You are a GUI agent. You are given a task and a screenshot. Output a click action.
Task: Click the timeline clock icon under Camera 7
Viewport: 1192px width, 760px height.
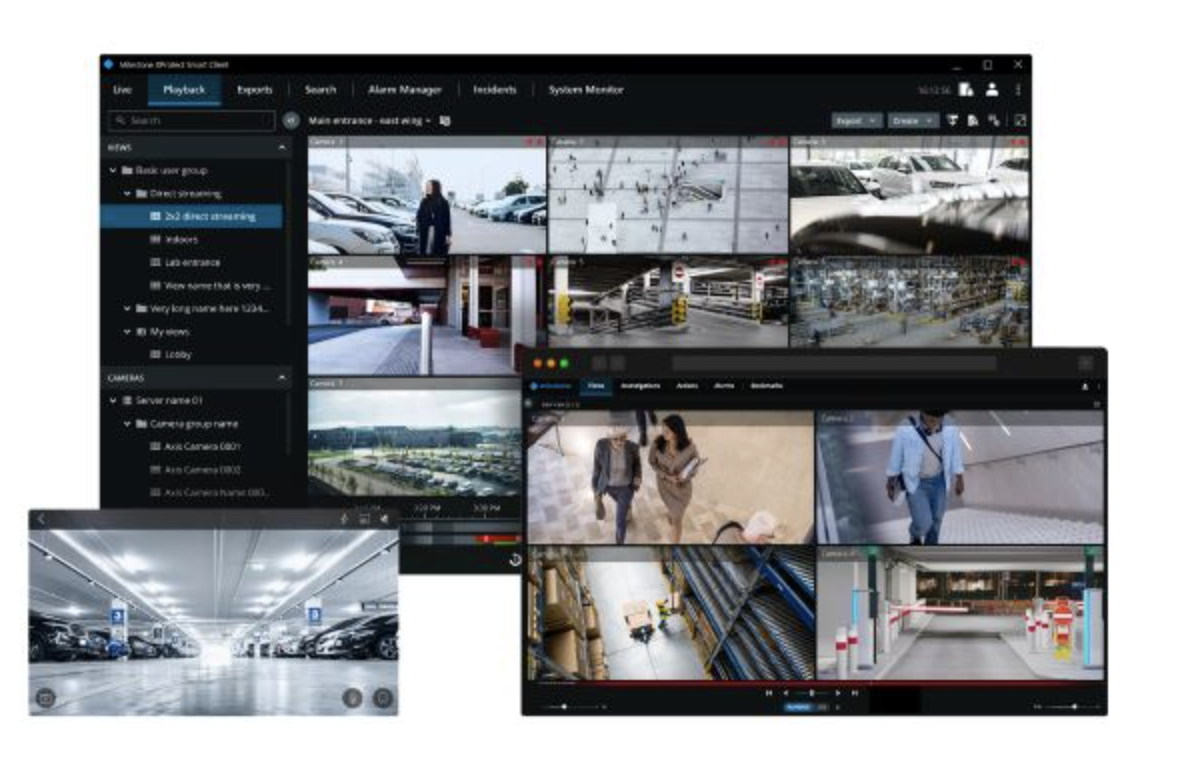(x=515, y=560)
